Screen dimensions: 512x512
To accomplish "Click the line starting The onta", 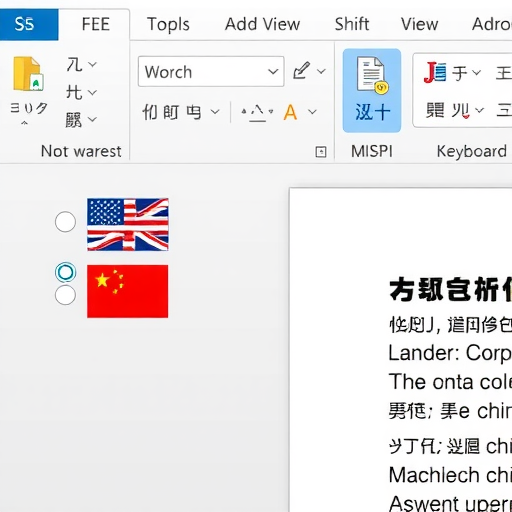I will click(x=450, y=382).
